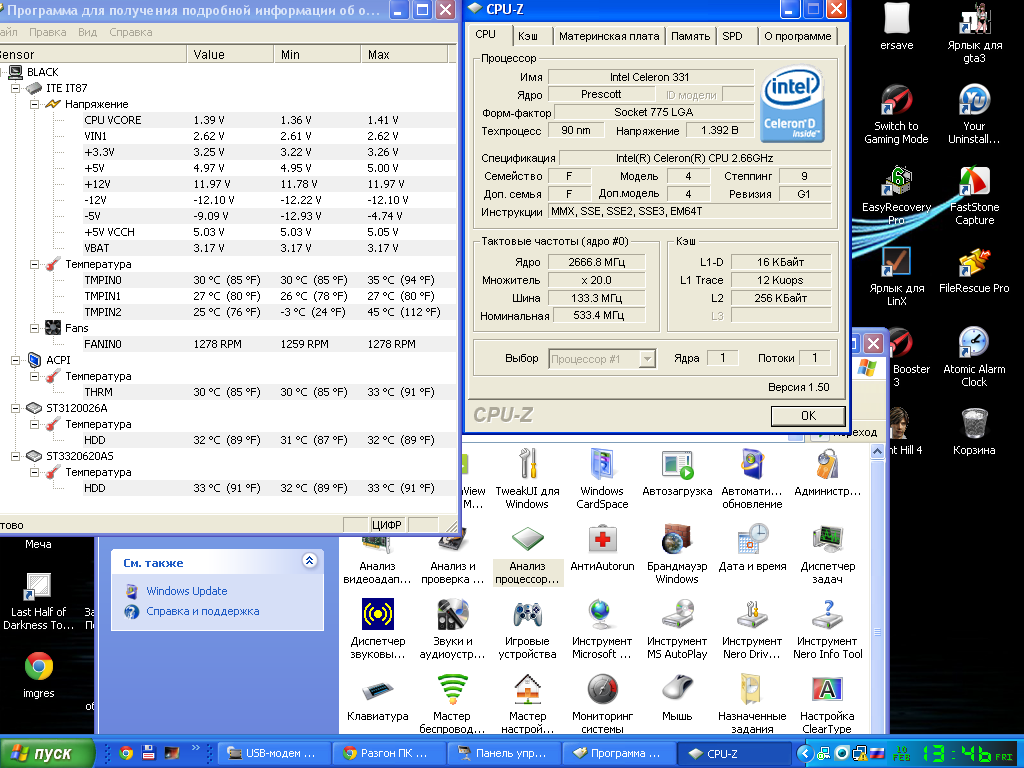Open the AntiAutorun icon

pos(602,541)
